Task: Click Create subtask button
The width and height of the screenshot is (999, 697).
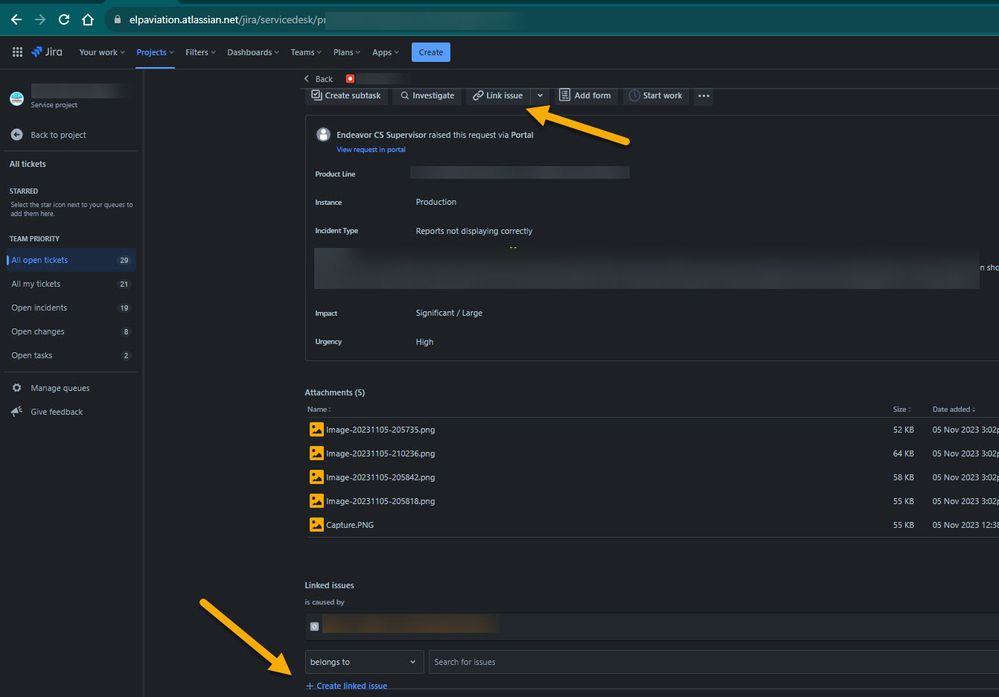Action: point(346,96)
